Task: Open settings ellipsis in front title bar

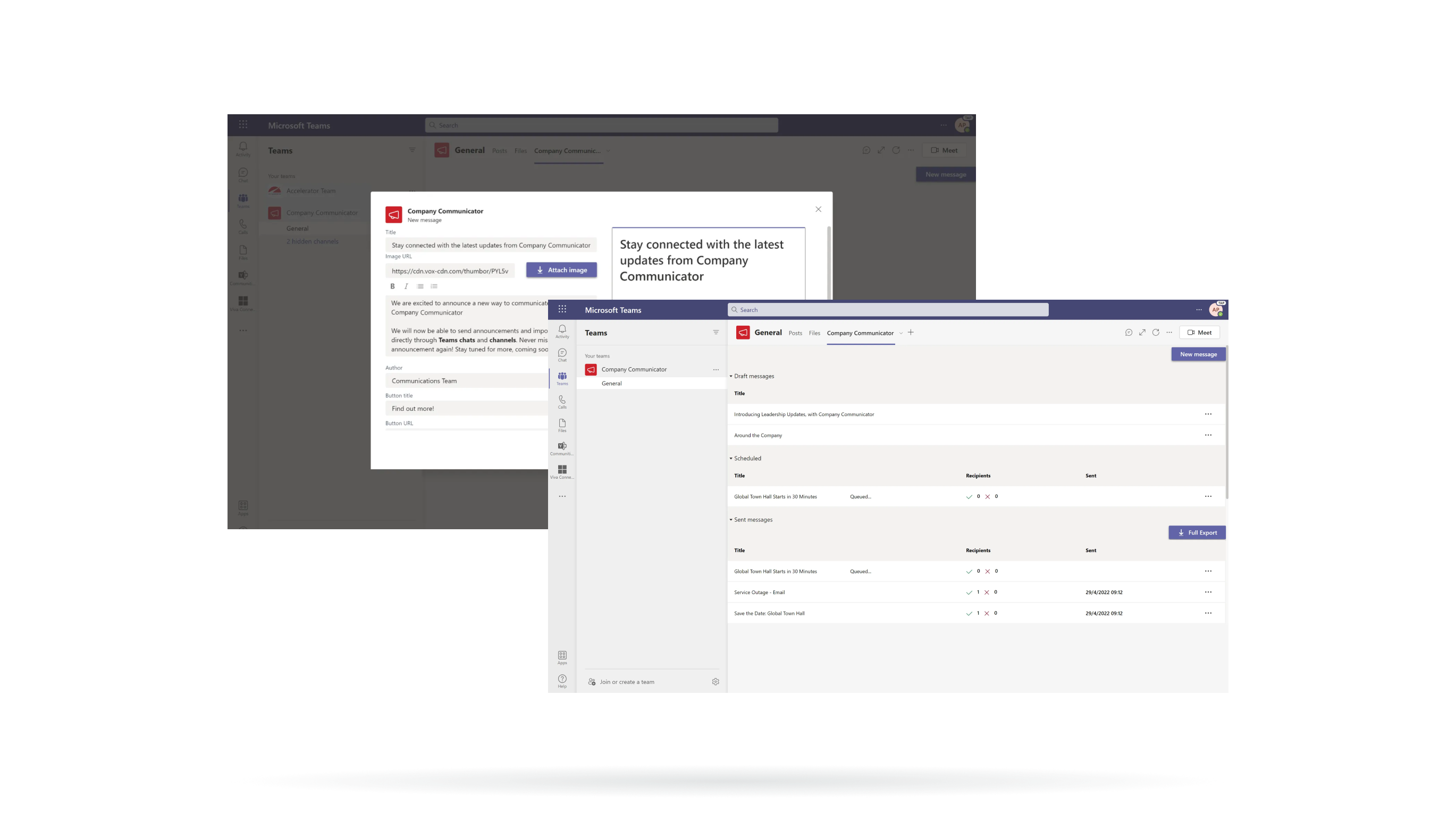Action: 1199,310
